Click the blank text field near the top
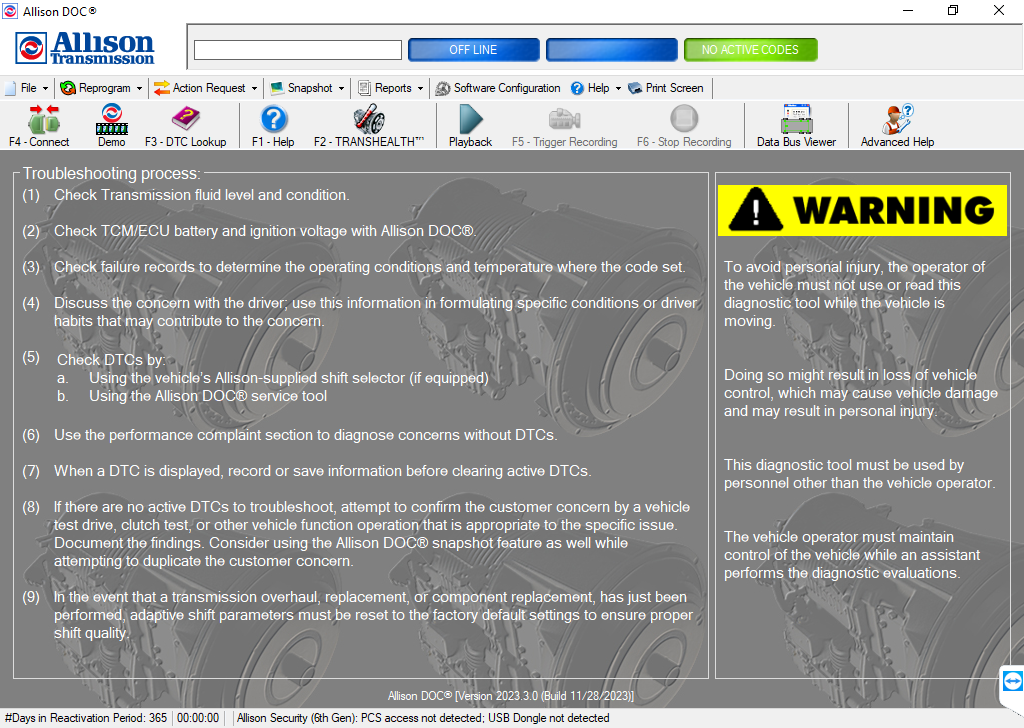Image resolution: width=1024 pixels, height=728 pixels. (297, 49)
